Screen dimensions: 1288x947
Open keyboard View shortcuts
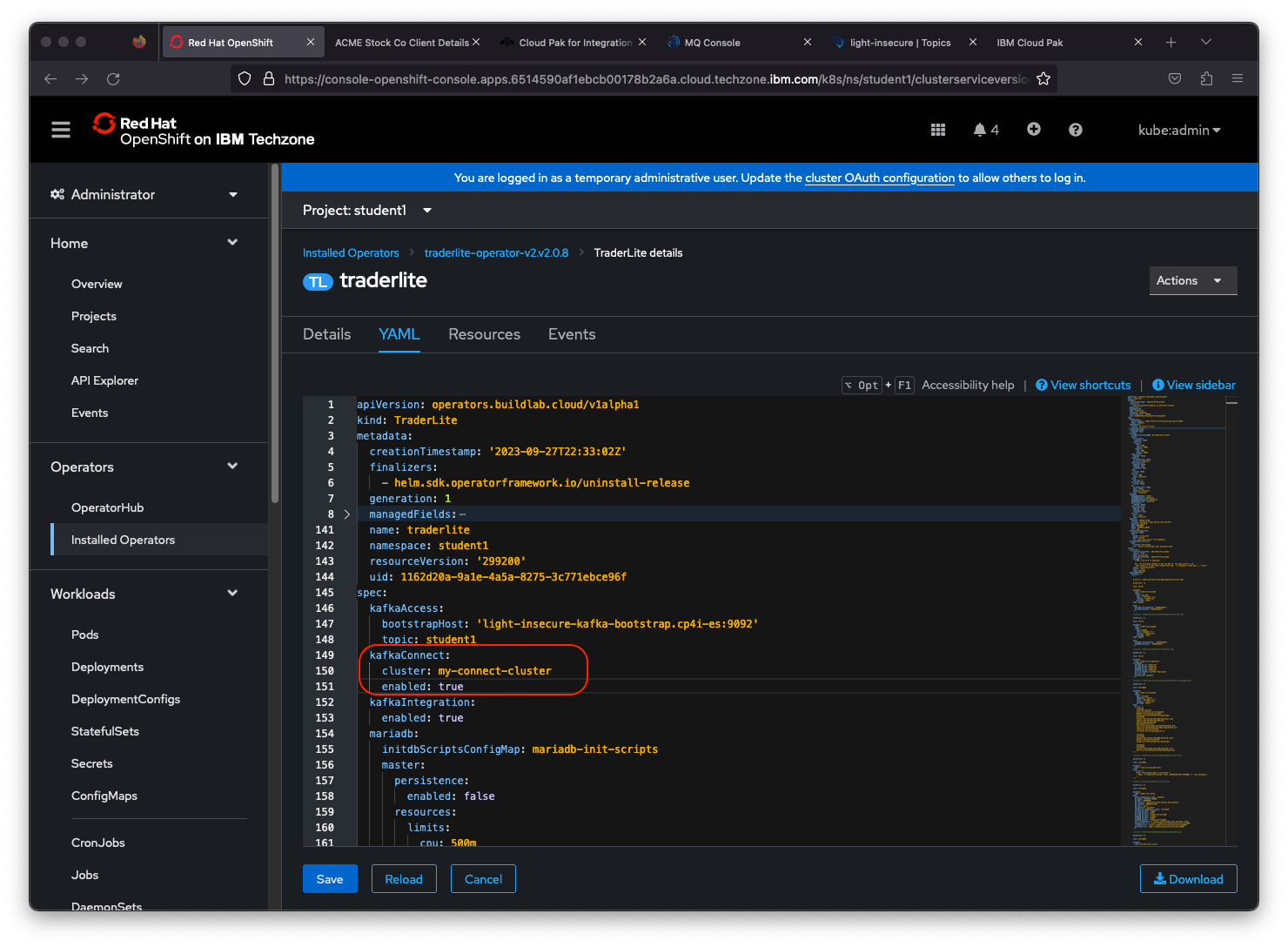coord(1083,385)
